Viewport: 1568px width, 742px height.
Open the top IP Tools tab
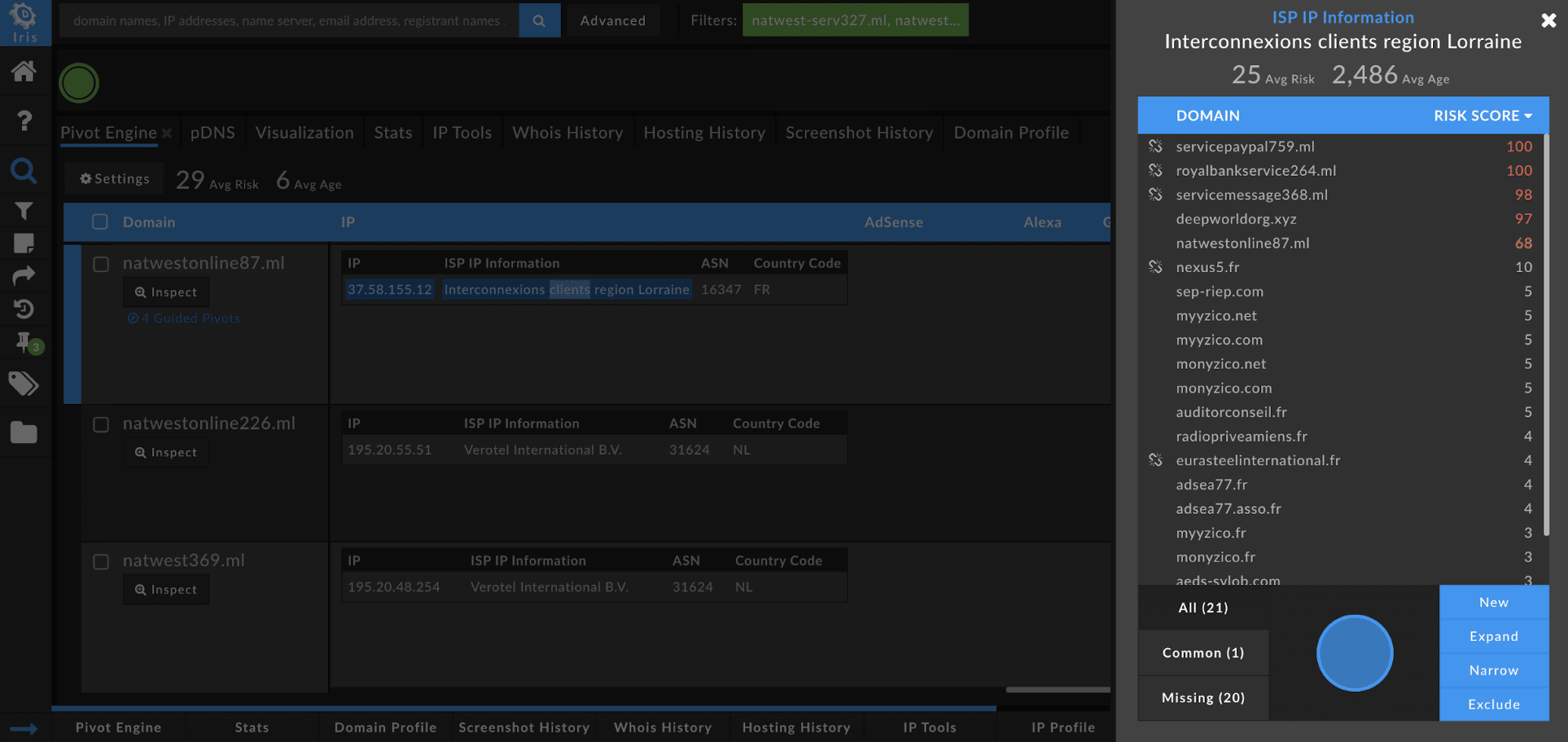coord(462,133)
